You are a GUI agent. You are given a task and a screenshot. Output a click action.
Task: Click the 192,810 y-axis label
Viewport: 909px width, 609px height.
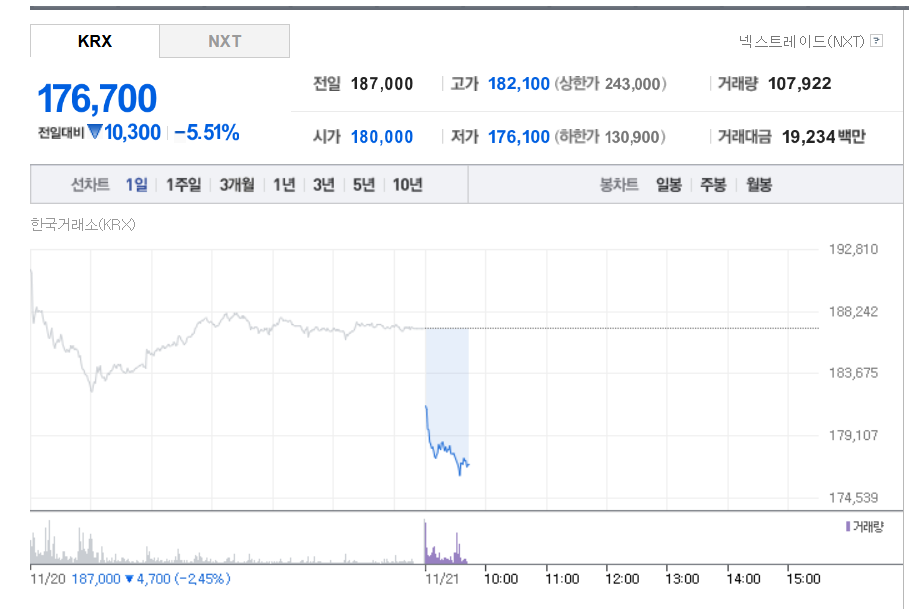(x=853, y=250)
